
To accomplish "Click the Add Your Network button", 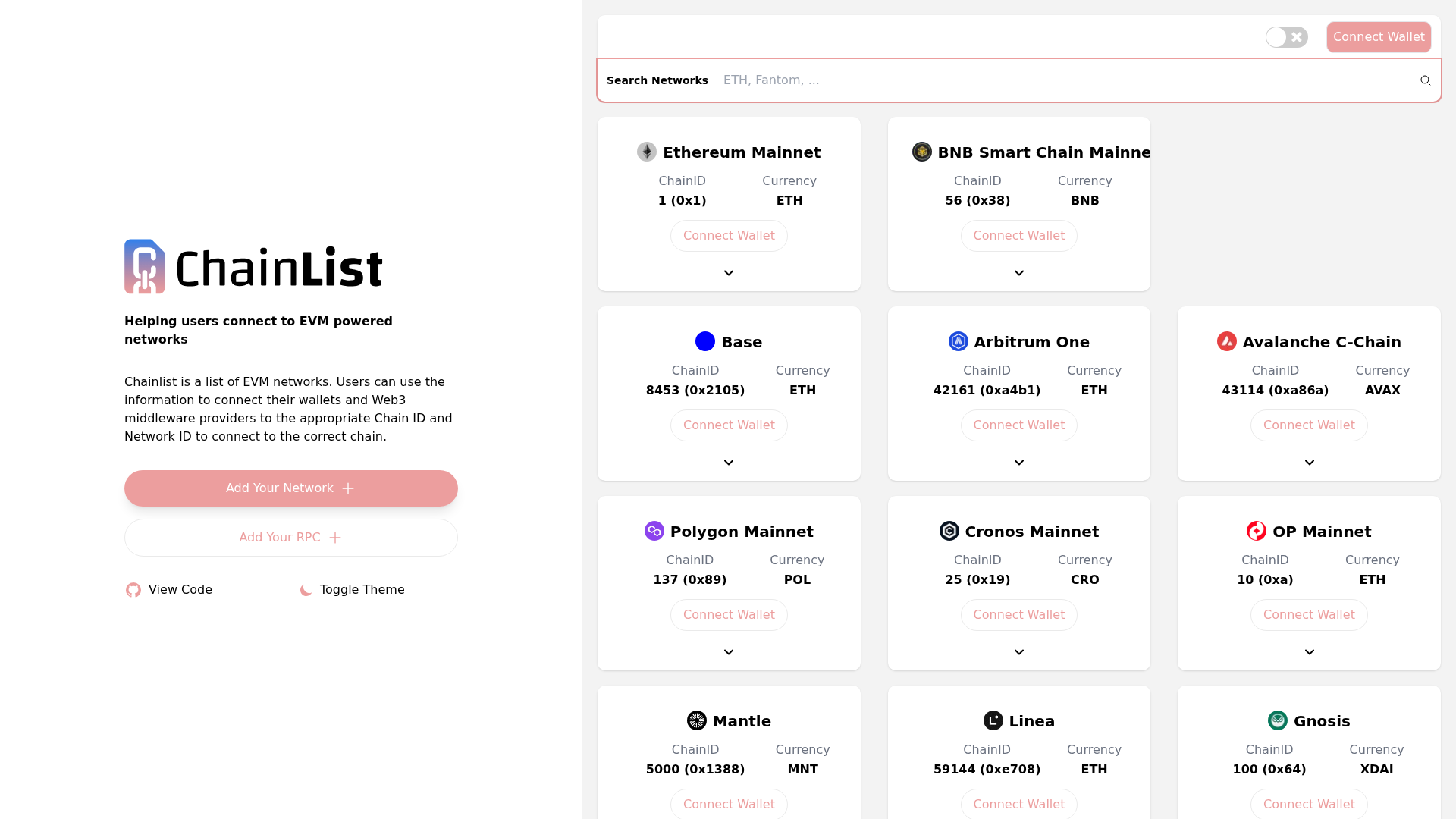I will (x=291, y=488).
